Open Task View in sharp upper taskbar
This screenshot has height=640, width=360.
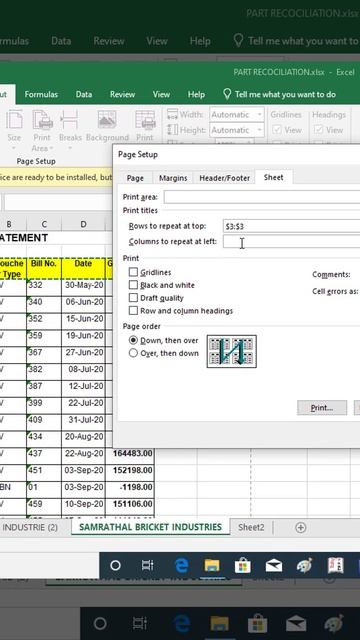click(147, 565)
